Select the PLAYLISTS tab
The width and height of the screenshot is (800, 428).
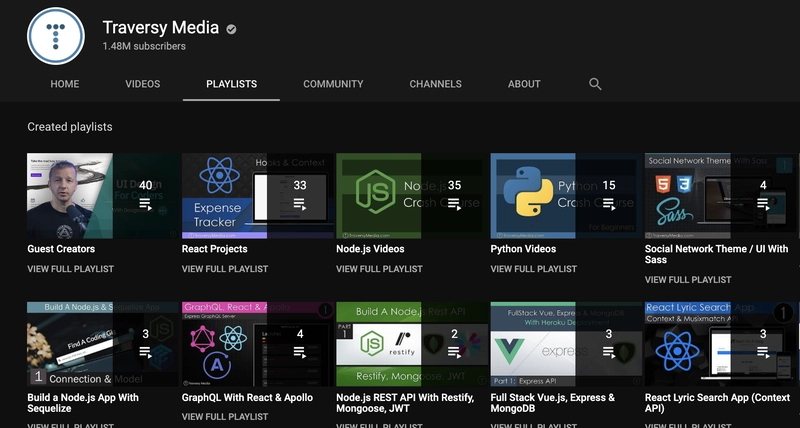(231, 84)
